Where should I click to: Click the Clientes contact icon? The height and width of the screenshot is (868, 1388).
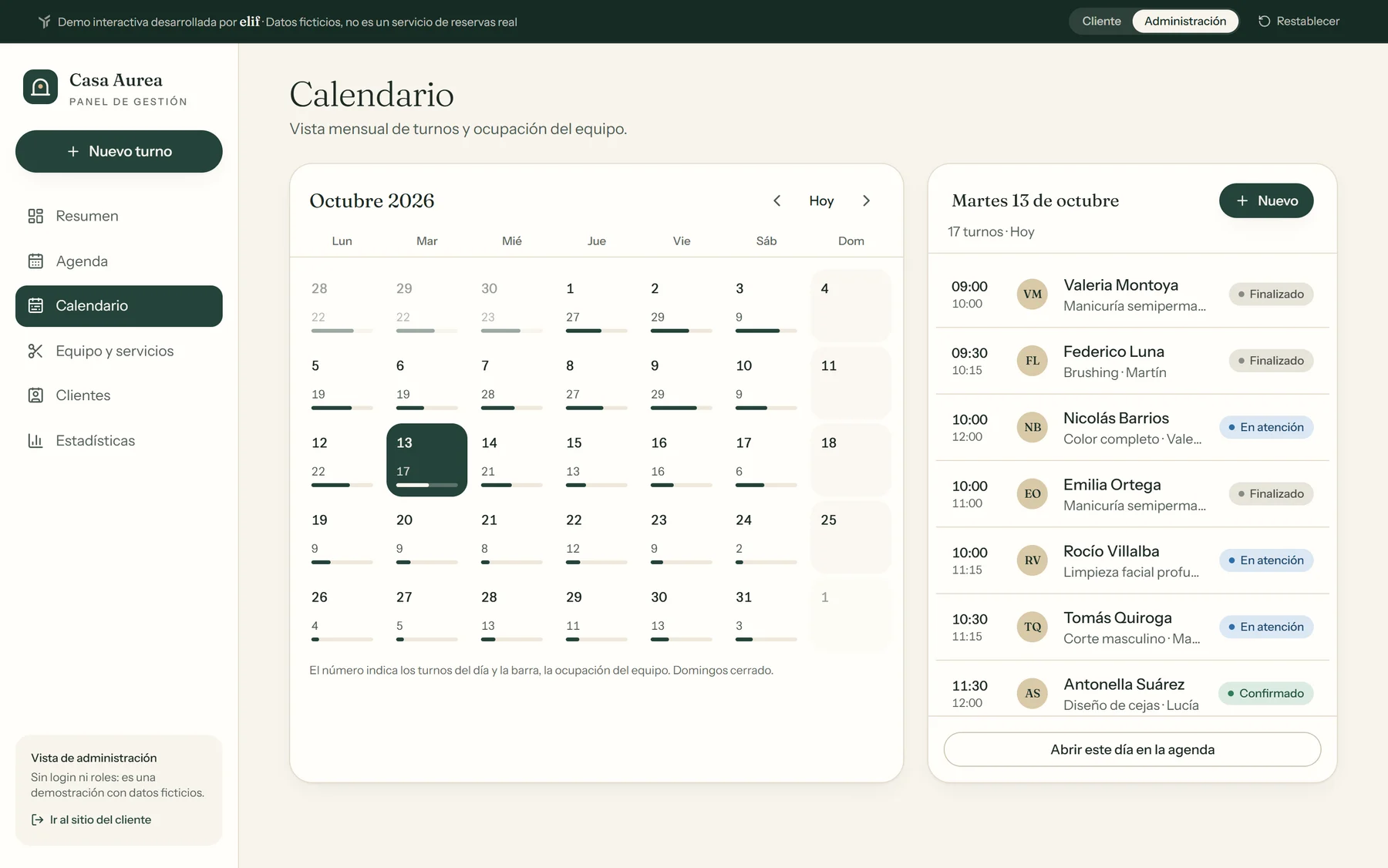click(x=35, y=395)
